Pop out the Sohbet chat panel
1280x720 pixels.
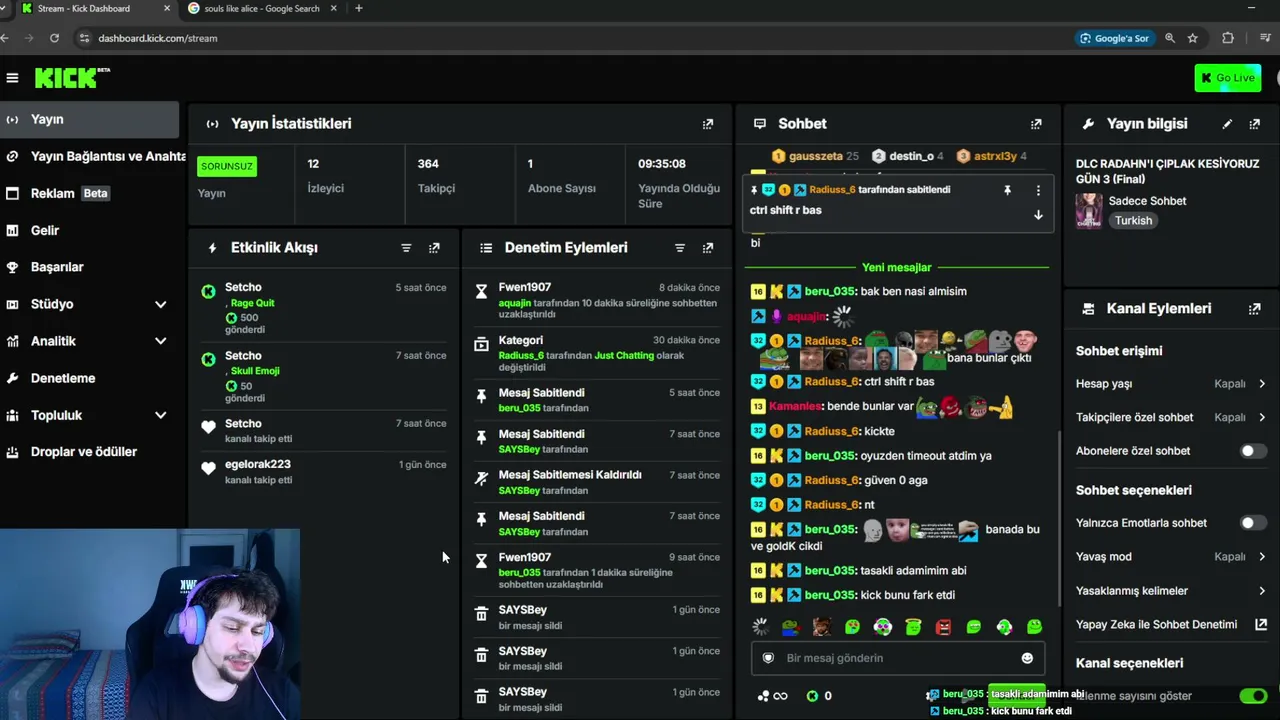coord(1036,124)
